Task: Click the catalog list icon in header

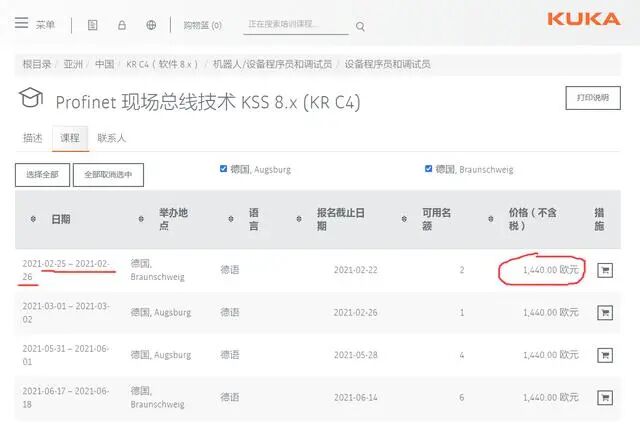Action: tap(93, 25)
